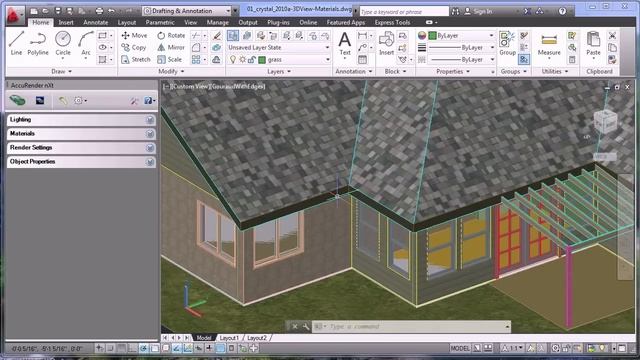Expand the Draw panel
Image resolution: width=640 pixels, height=360 pixels.
[62, 71]
